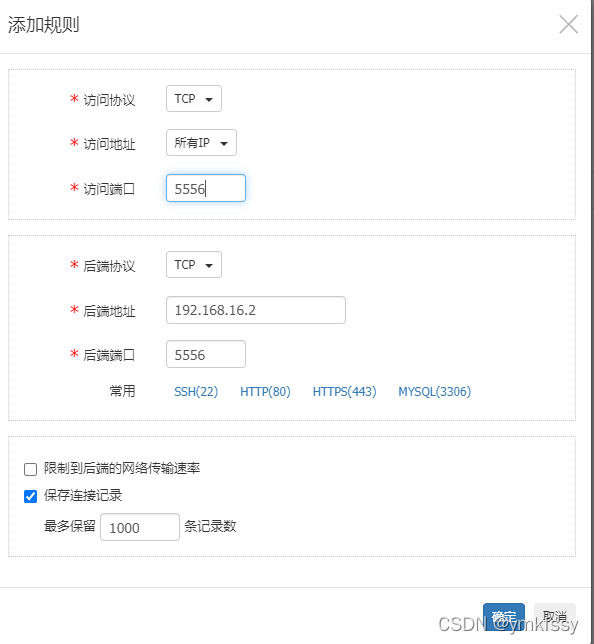Click the 添加规则 dialog title
Screen dimensions: 594x644
point(44,25)
